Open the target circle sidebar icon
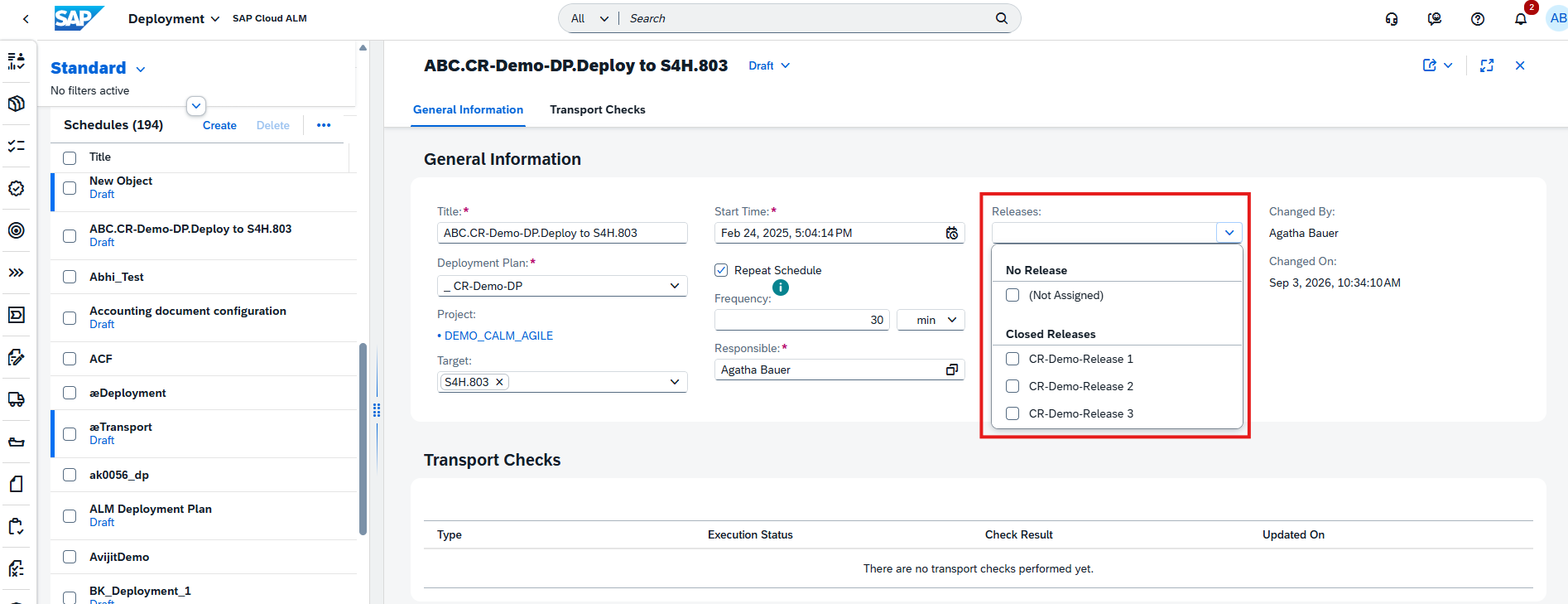Viewport: 1568px width, 604px height. (x=16, y=230)
